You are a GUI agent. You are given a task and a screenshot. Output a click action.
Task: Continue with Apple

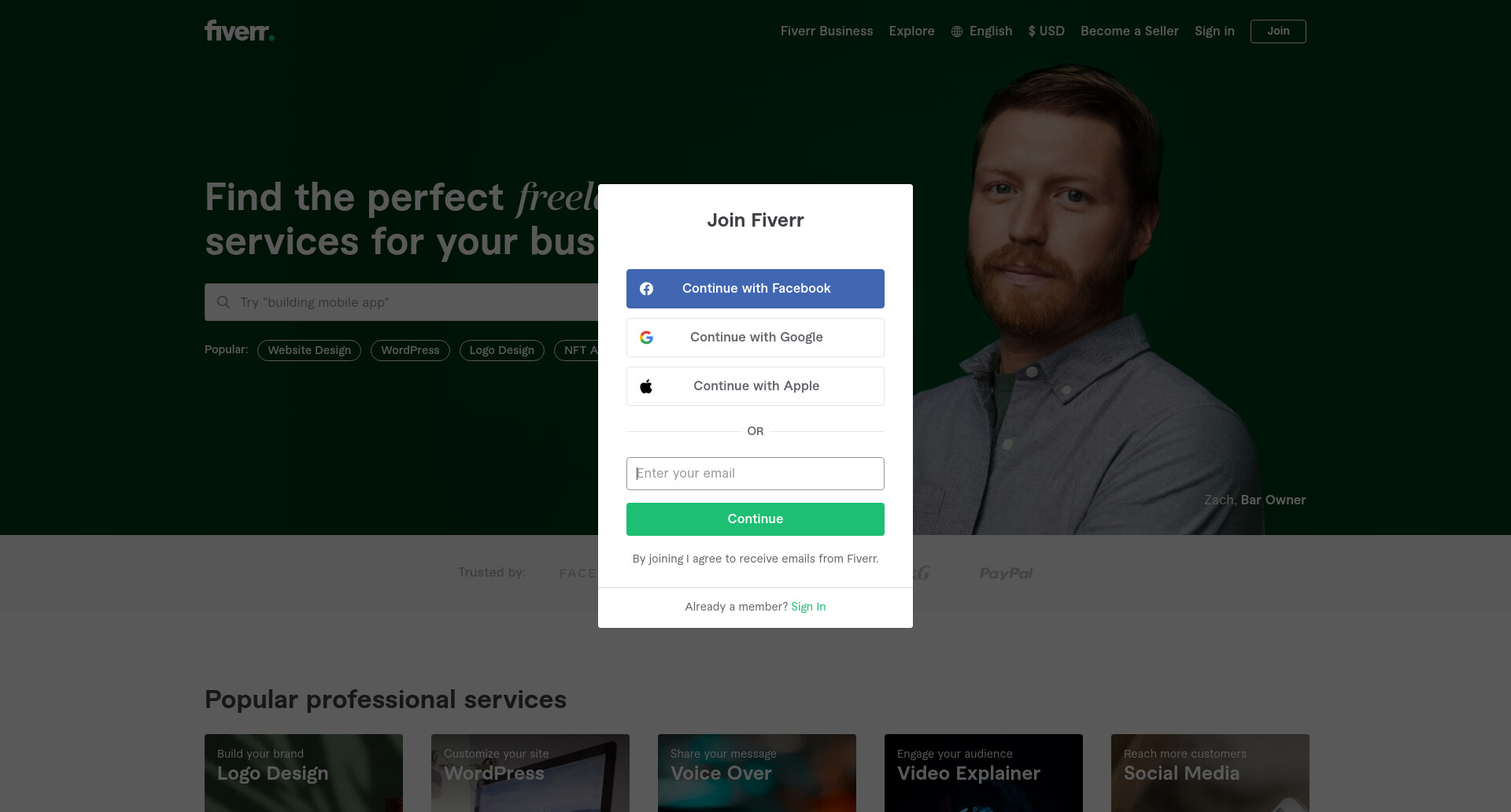[x=755, y=386]
